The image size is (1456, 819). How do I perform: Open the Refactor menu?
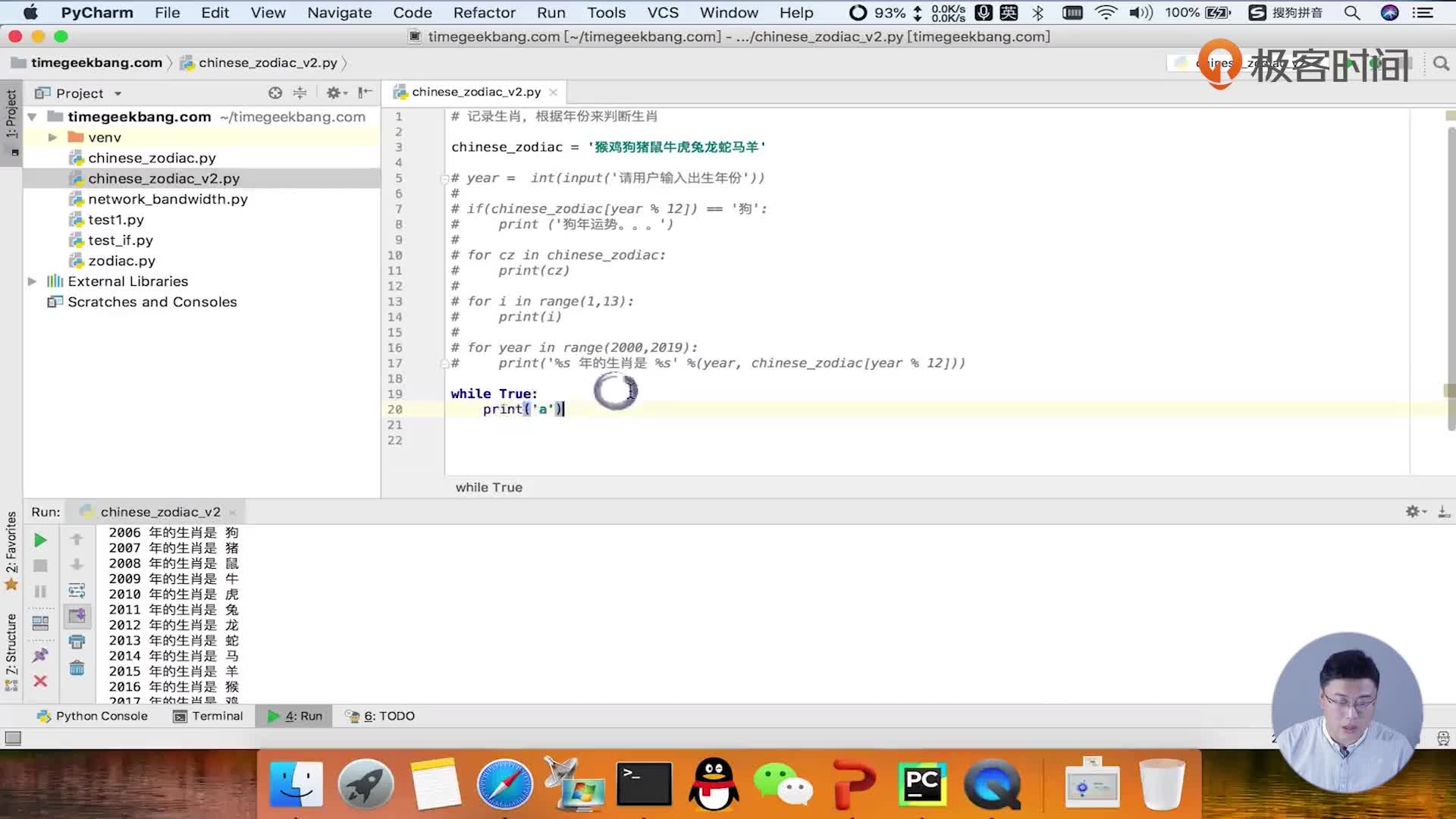(484, 13)
